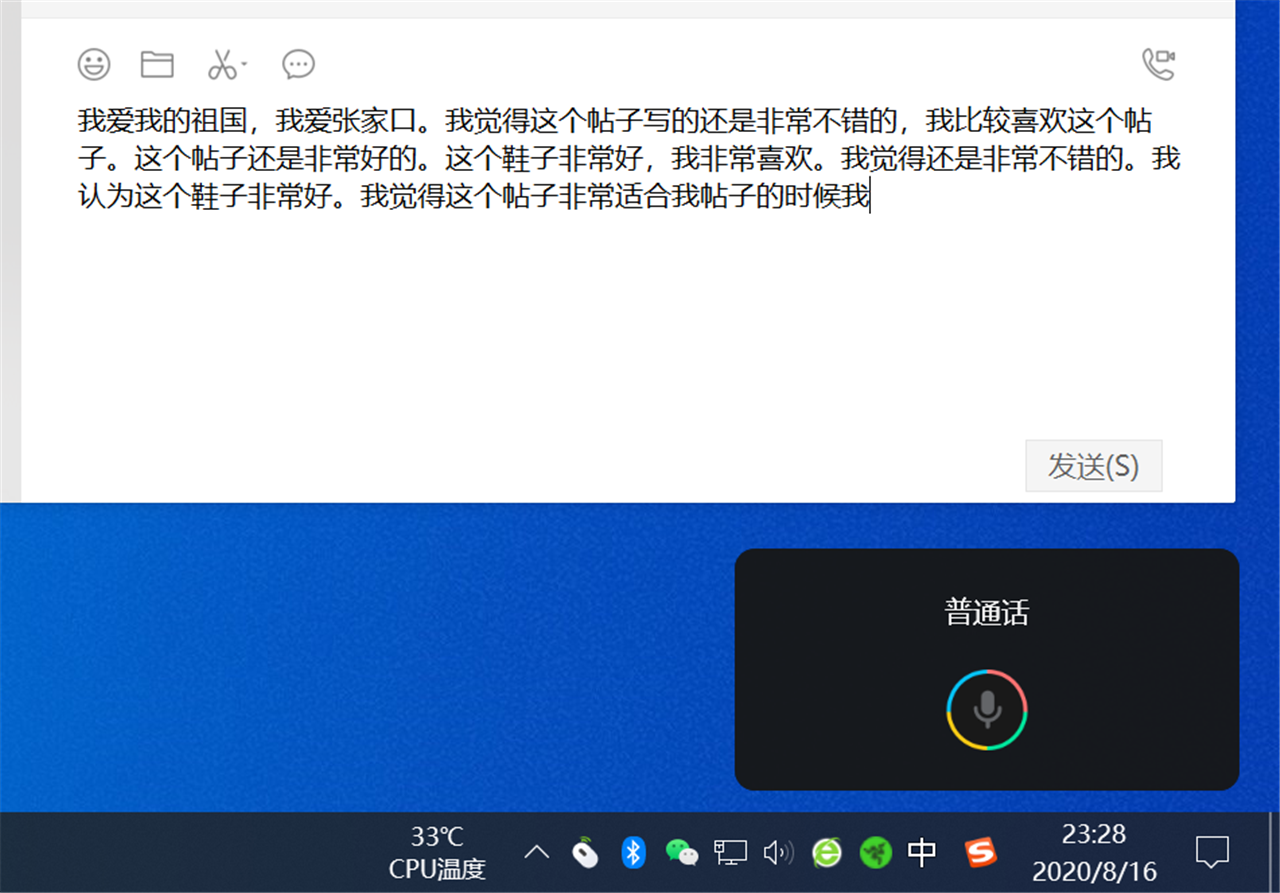Click the voice input microphone button
Viewport: 1280px width, 893px height.
pyautogui.click(x=987, y=708)
